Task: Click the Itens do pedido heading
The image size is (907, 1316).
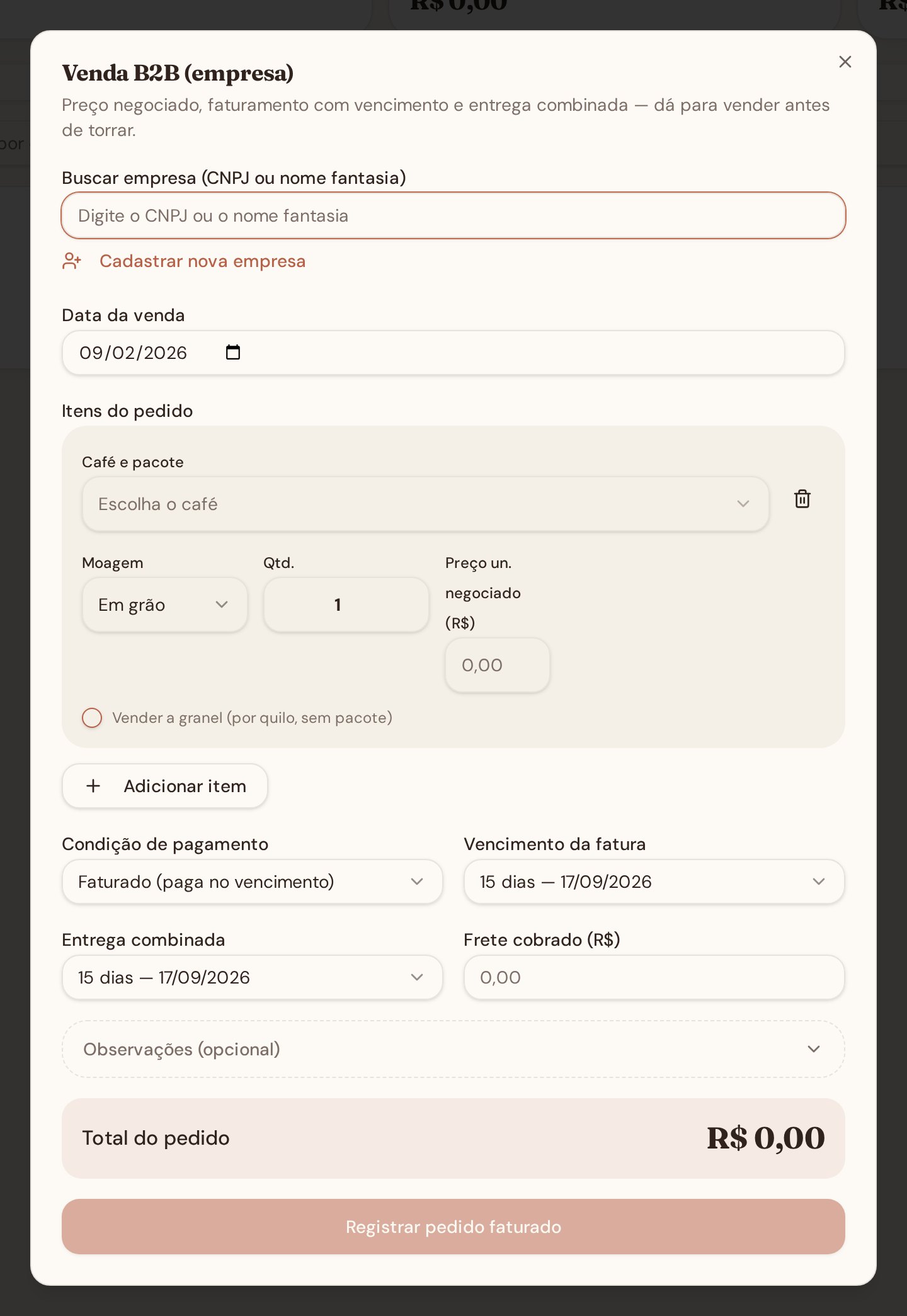Action: 127,411
